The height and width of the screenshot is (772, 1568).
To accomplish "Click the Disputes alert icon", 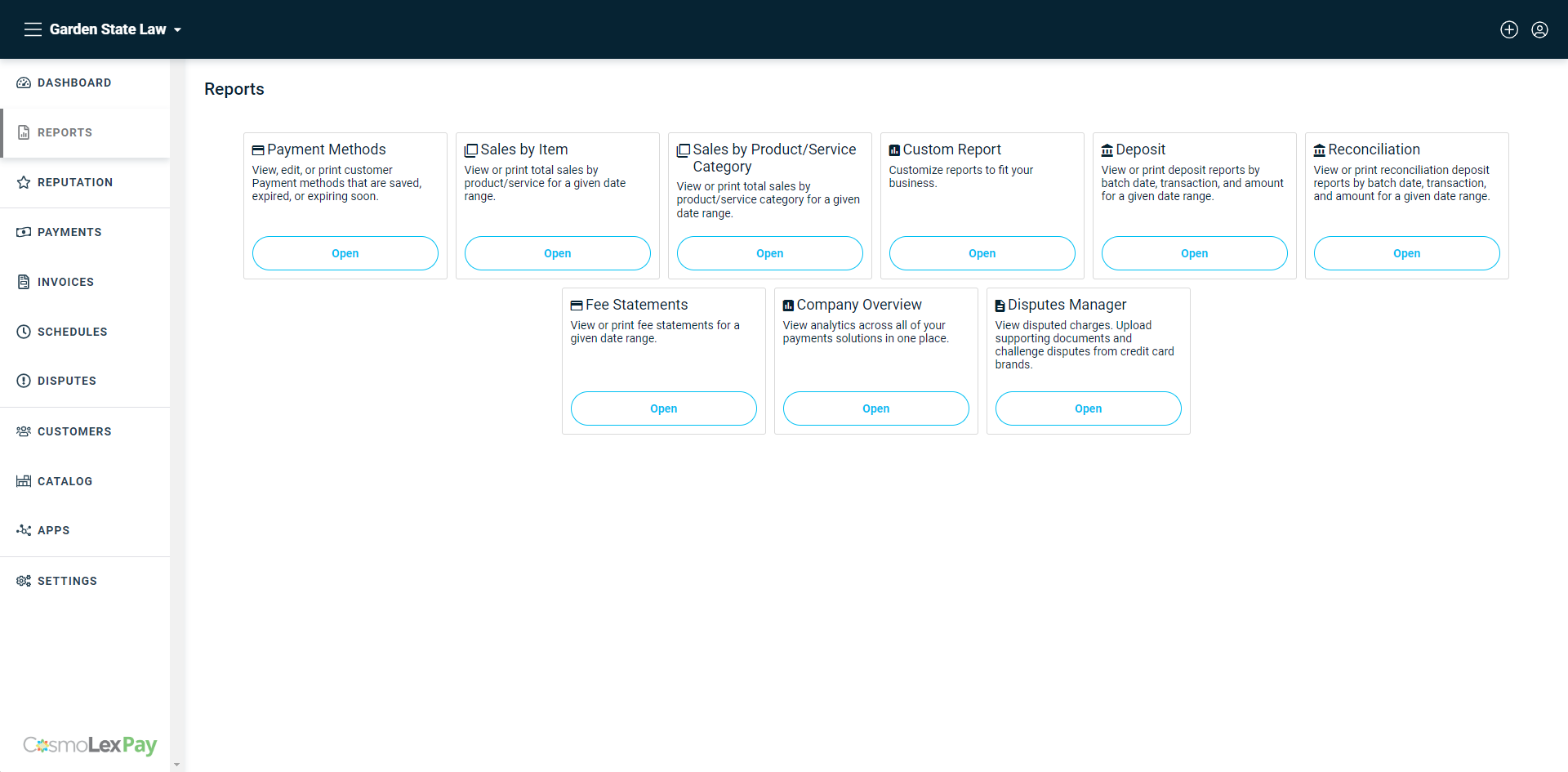I will coord(24,381).
